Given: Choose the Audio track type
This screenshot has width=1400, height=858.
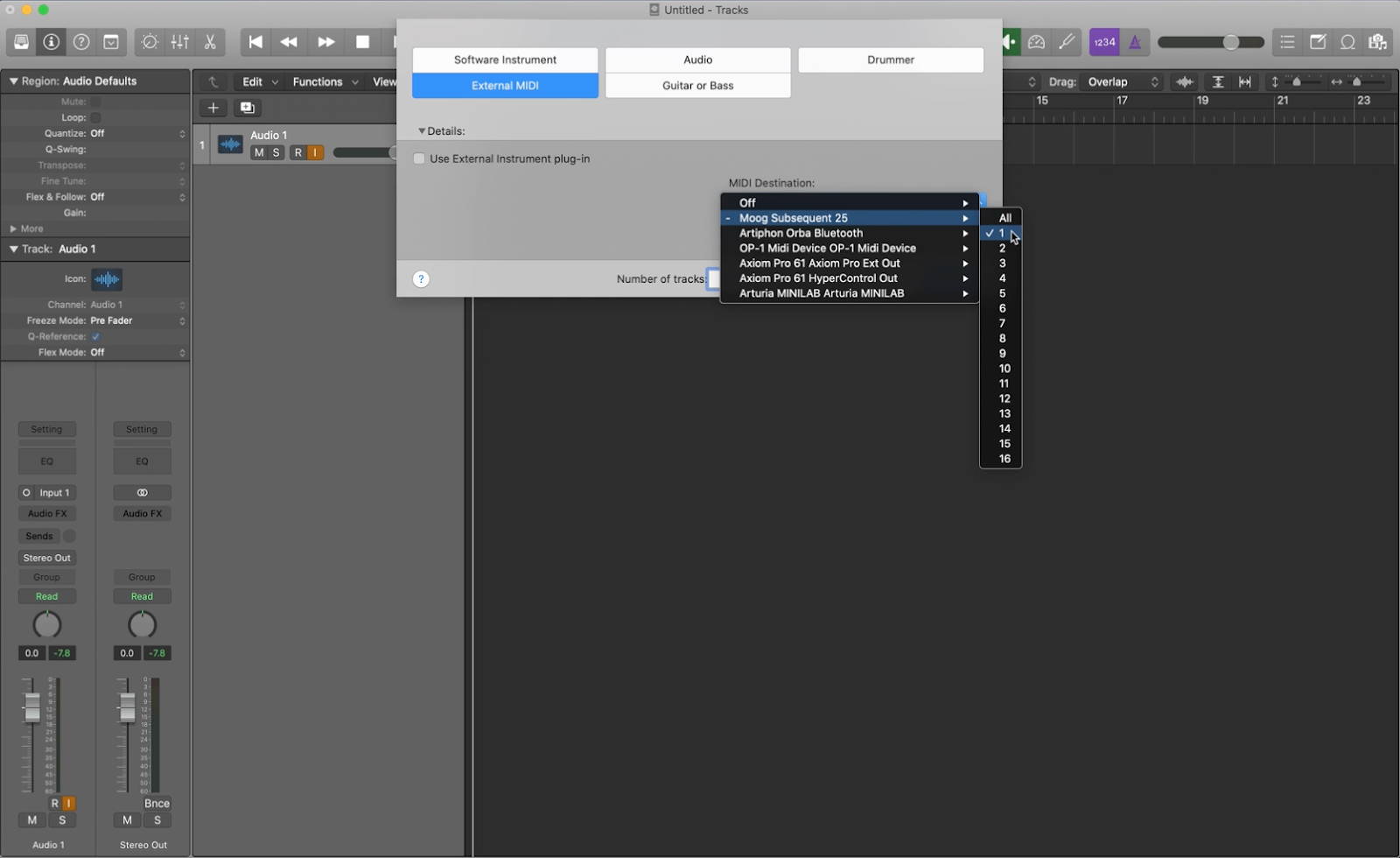Looking at the screenshot, I should coord(697,60).
